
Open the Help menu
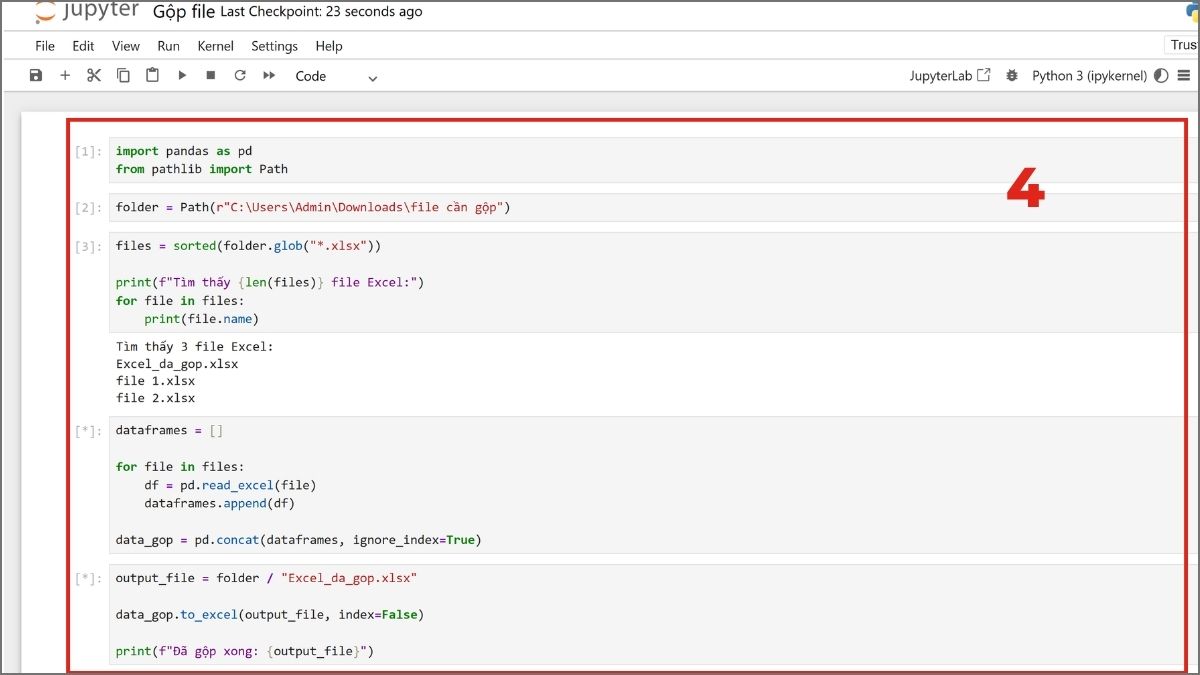[x=329, y=46]
